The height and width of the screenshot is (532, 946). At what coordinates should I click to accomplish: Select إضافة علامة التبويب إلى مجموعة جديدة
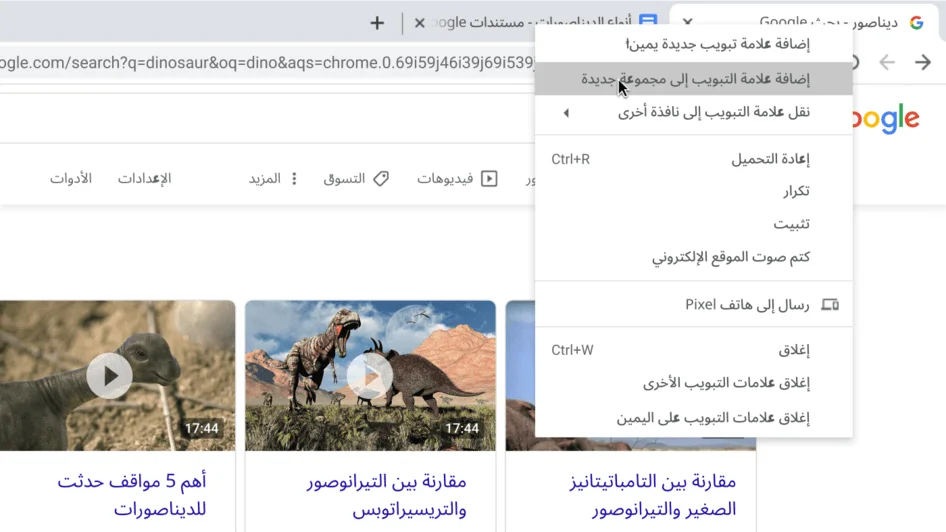tap(694, 79)
